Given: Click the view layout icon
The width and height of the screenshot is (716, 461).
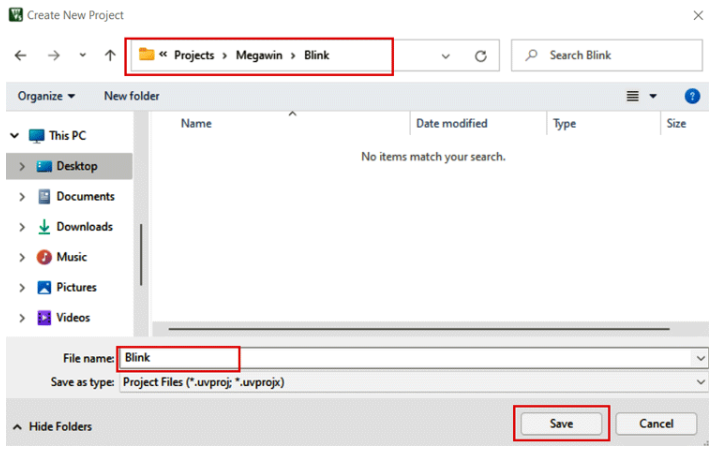Looking at the screenshot, I should (x=632, y=96).
